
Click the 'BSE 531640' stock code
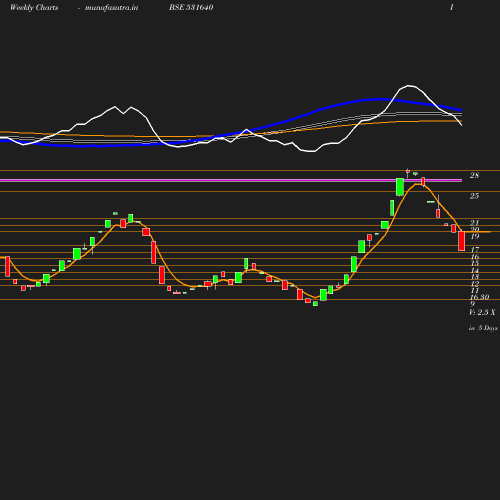tap(191, 7)
